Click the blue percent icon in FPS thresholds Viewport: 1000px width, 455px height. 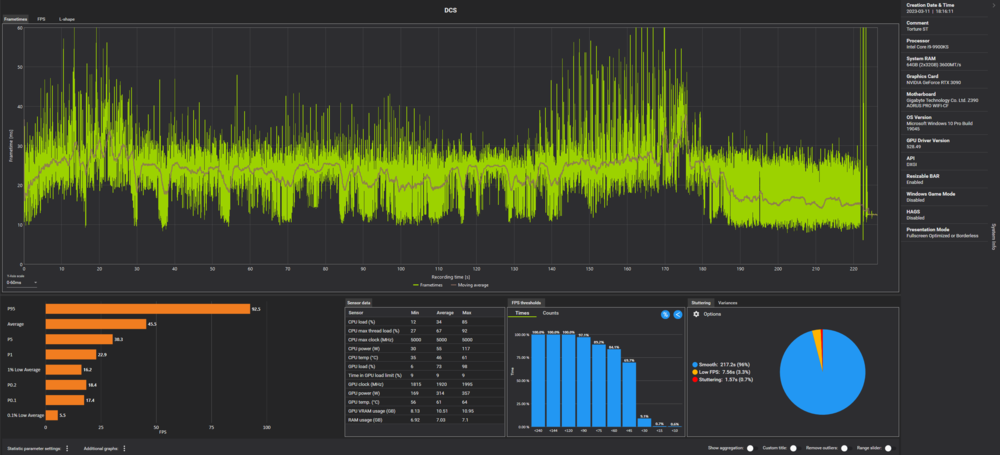[x=665, y=314]
